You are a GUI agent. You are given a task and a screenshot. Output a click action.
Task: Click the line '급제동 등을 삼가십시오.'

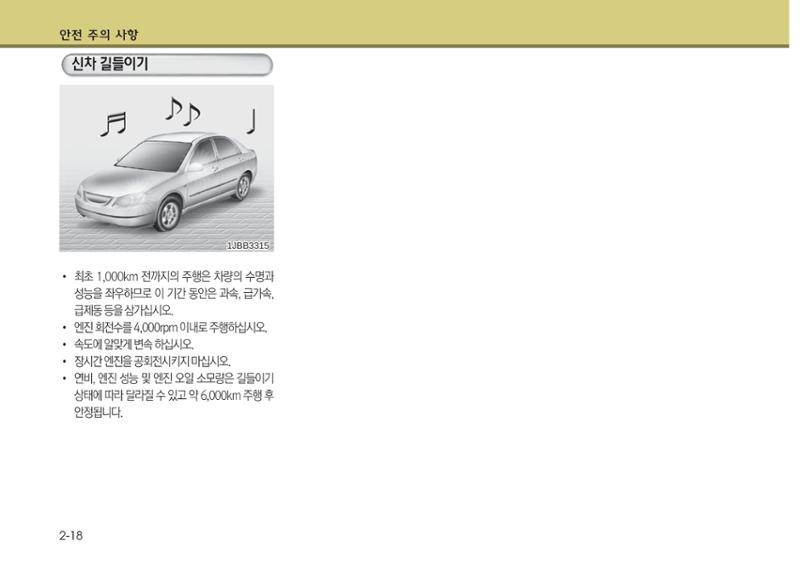coord(124,310)
